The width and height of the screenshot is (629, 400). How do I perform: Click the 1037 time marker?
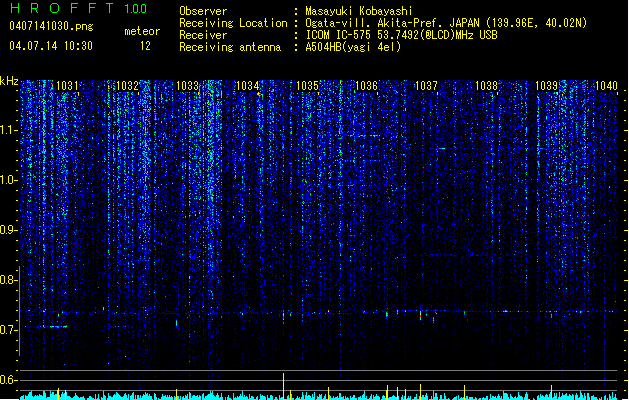pyautogui.click(x=426, y=86)
